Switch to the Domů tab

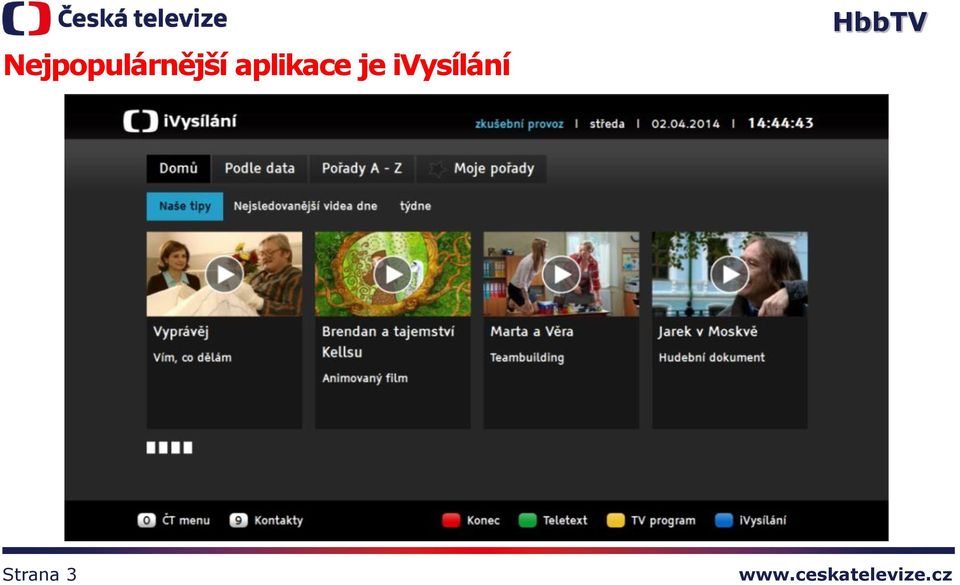[178, 168]
